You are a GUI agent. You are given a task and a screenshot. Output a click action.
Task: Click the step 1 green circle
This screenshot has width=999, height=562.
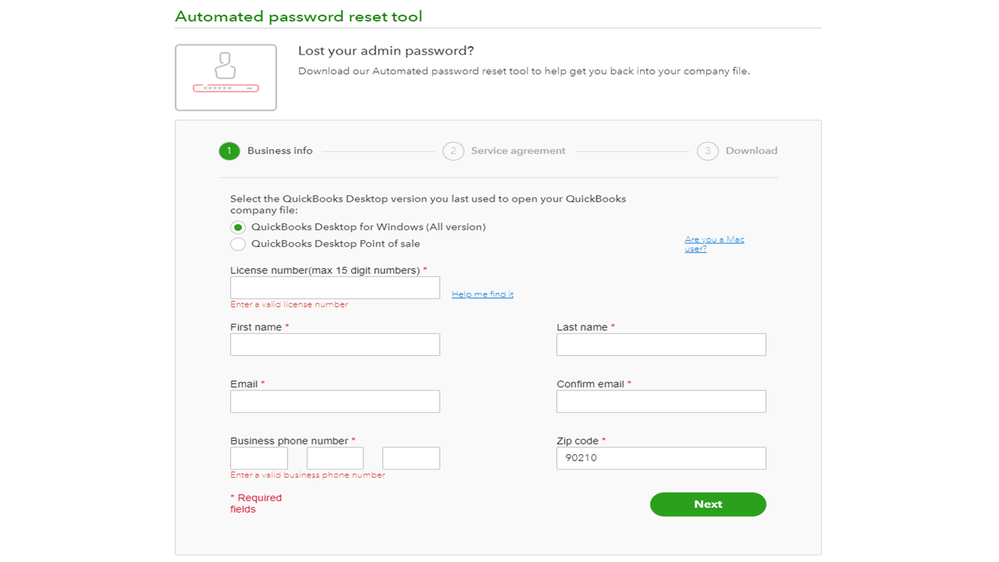coord(229,151)
